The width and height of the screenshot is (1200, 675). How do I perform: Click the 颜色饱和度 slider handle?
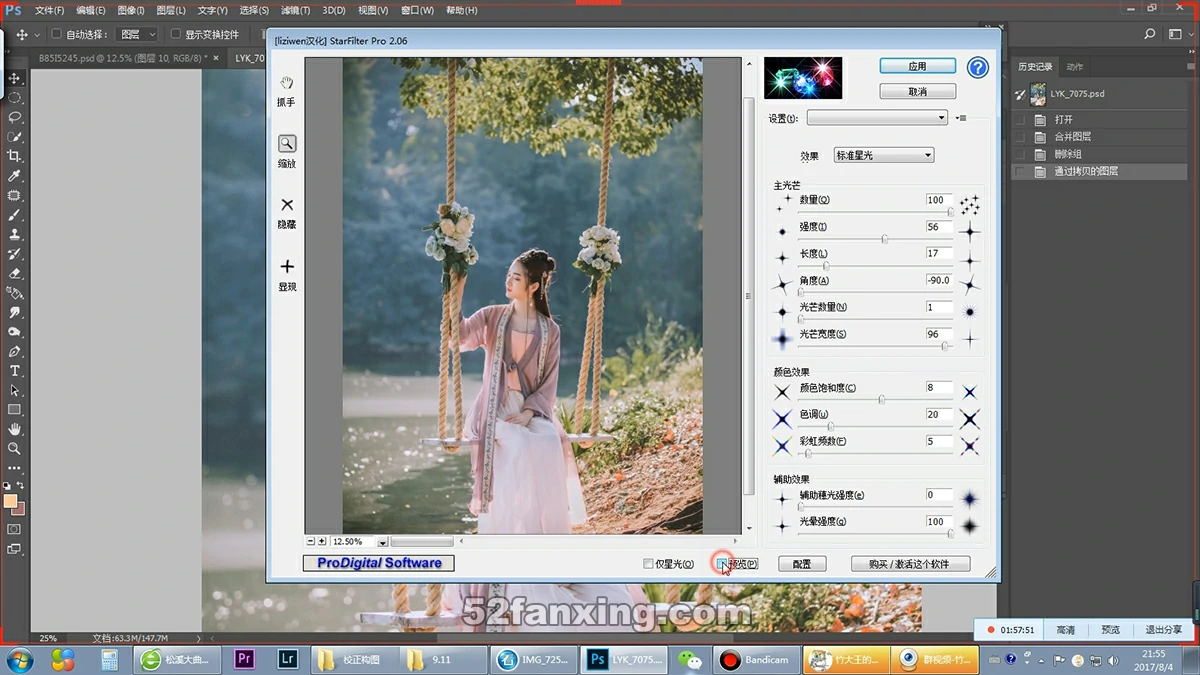[881, 399]
